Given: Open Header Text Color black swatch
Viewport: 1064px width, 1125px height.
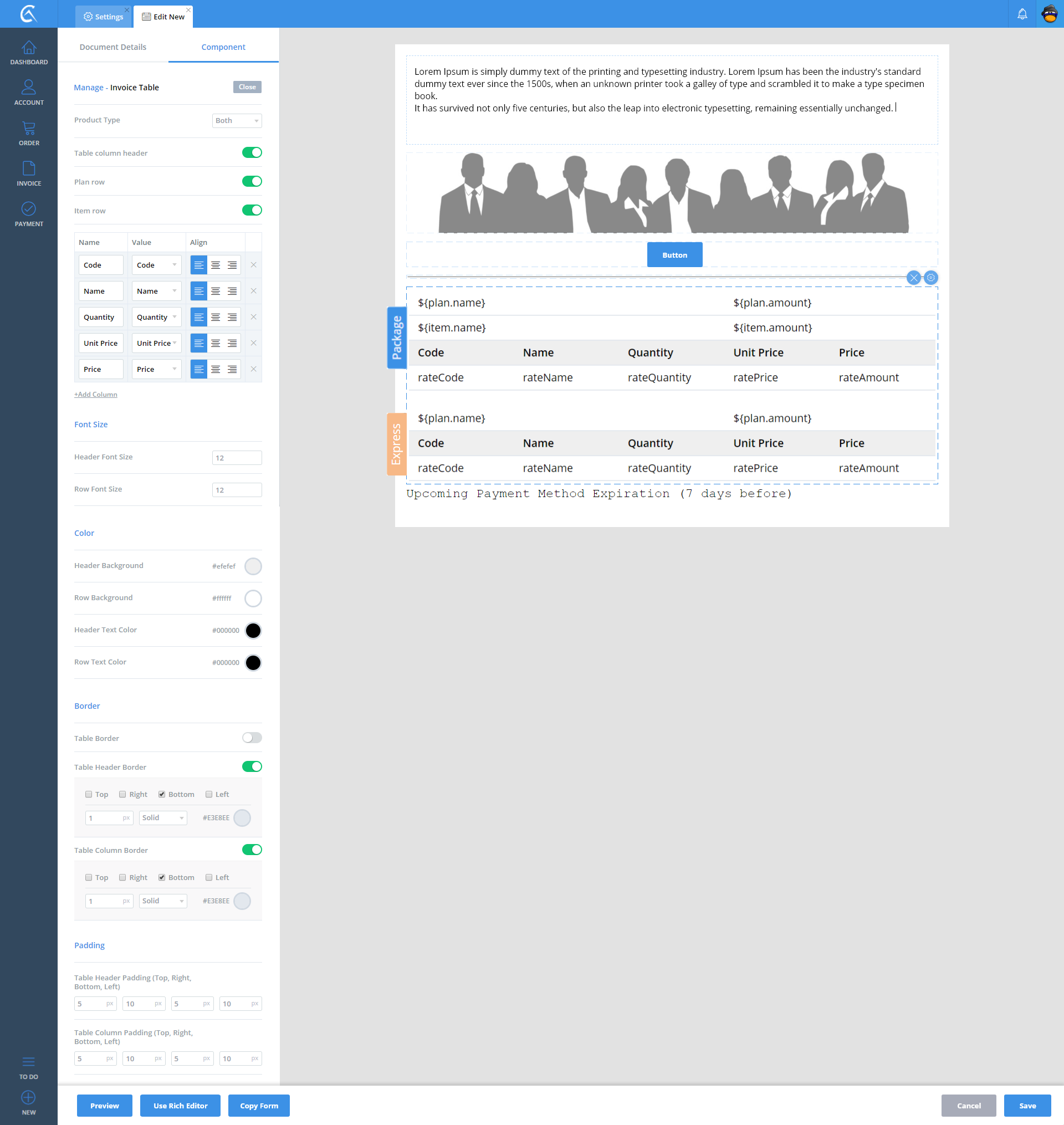Looking at the screenshot, I should (x=253, y=631).
